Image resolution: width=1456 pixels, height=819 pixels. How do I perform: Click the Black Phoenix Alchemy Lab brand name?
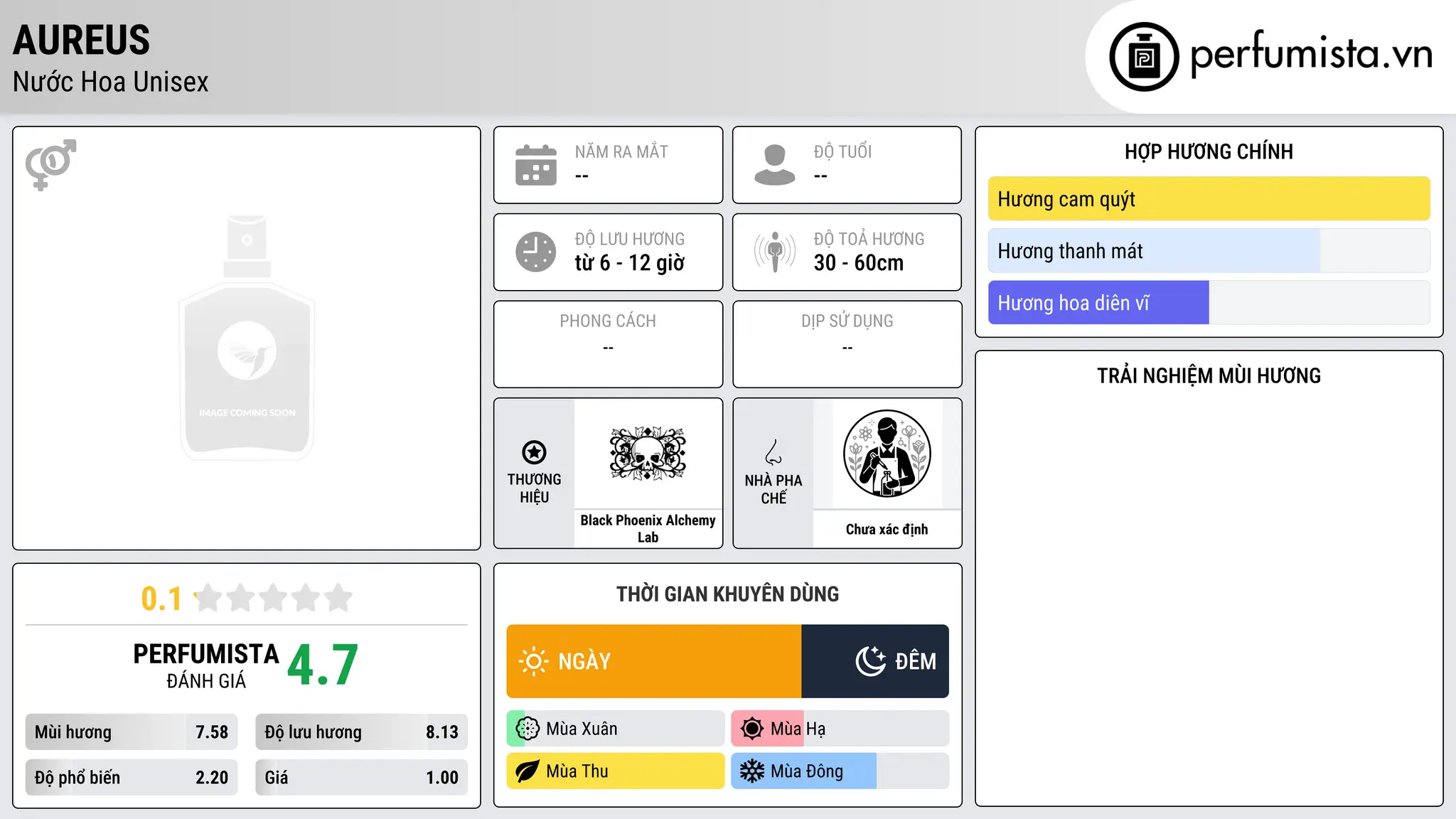click(648, 529)
